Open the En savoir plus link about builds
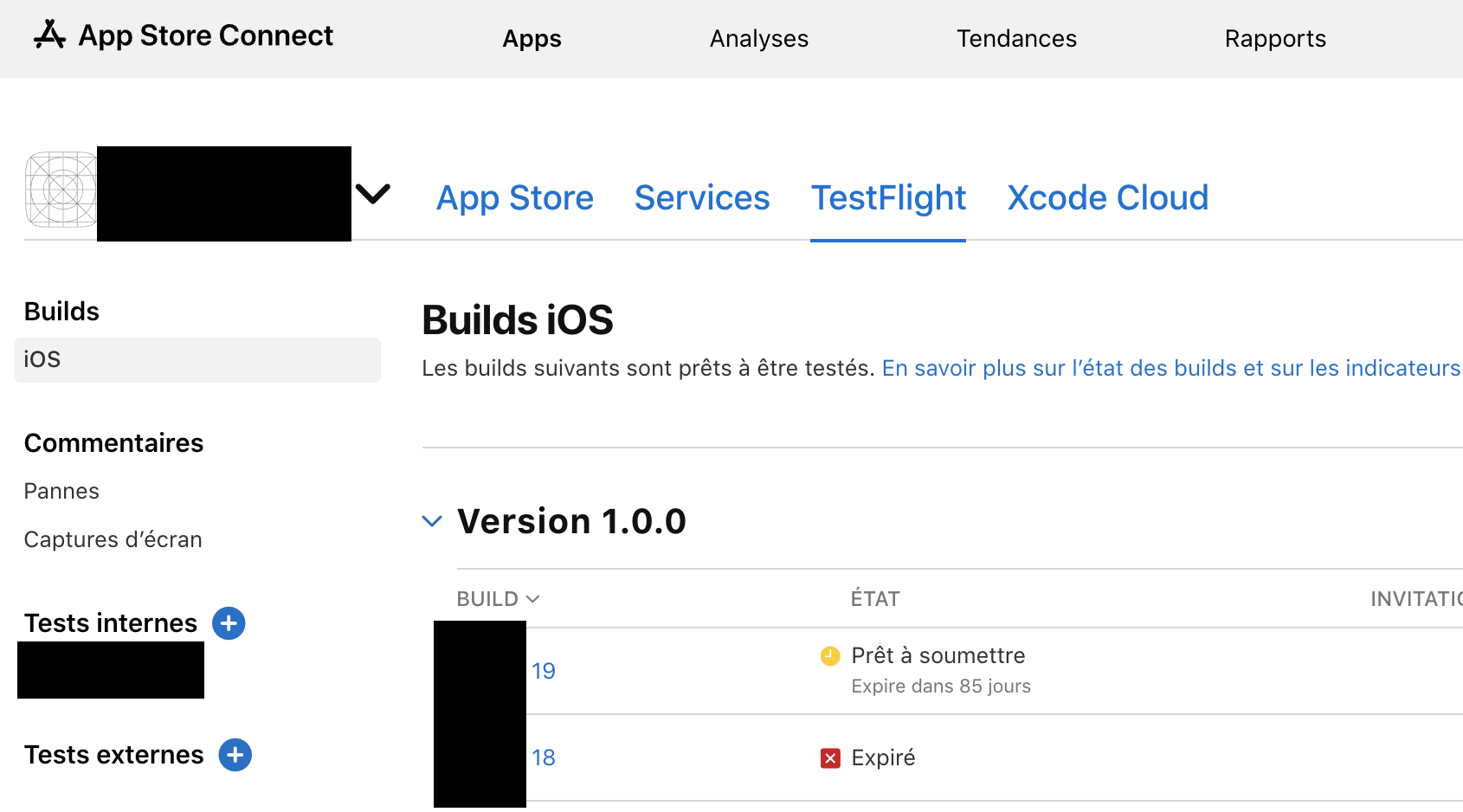Image resolution: width=1463 pixels, height=812 pixels. pyautogui.click(x=1171, y=369)
